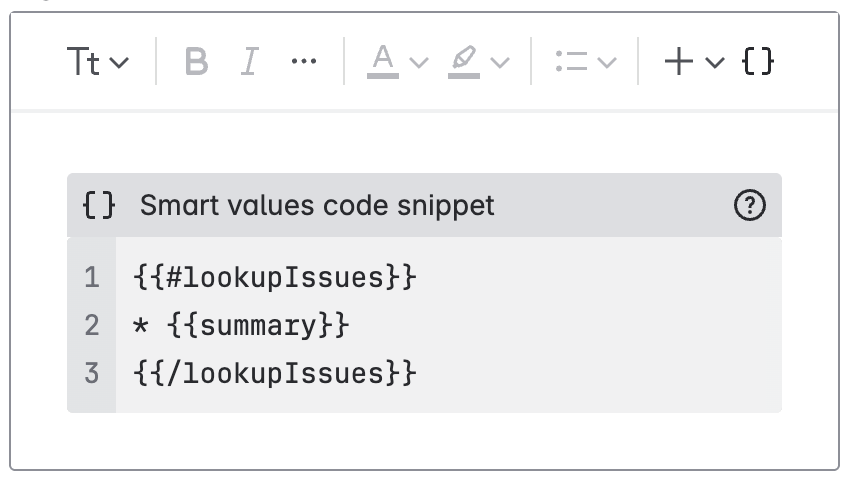The image size is (848, 482).
Task: Insert smart values with braces toolbar icon
Action: pos(758,62)
